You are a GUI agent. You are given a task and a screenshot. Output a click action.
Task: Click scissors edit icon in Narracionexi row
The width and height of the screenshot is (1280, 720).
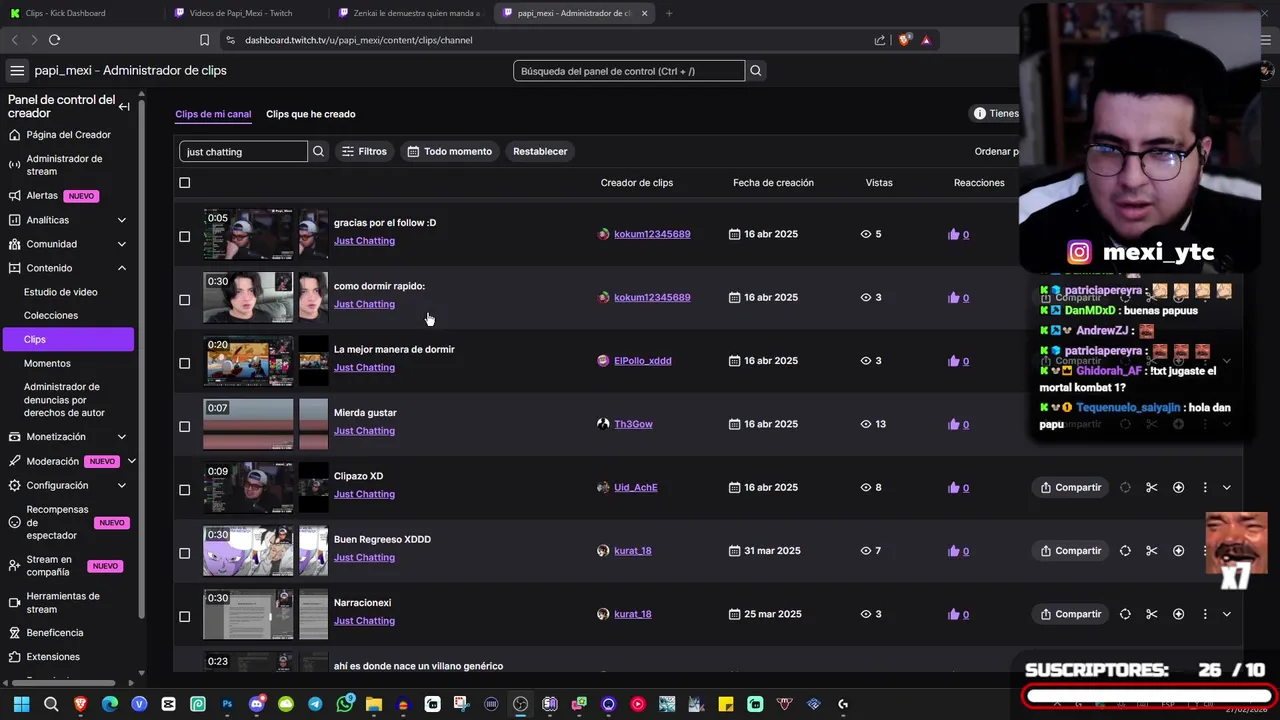pyautogui.click(x=1152, y=614)
